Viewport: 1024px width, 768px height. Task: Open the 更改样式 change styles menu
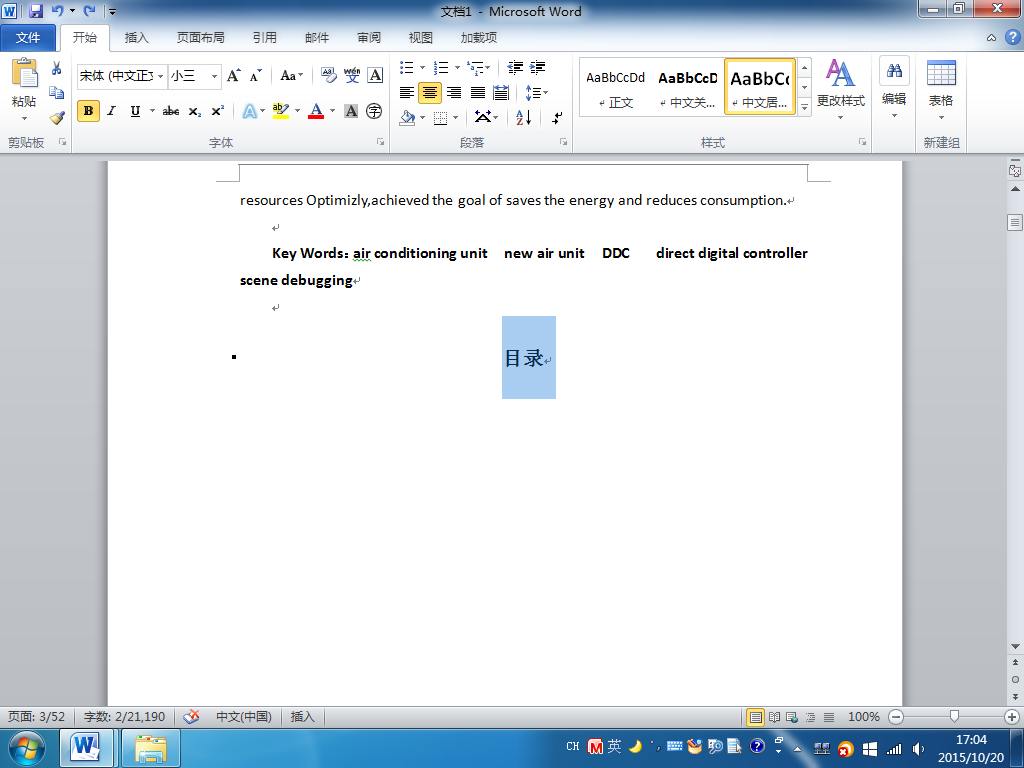pyautogui.click(x=840, y=88)
